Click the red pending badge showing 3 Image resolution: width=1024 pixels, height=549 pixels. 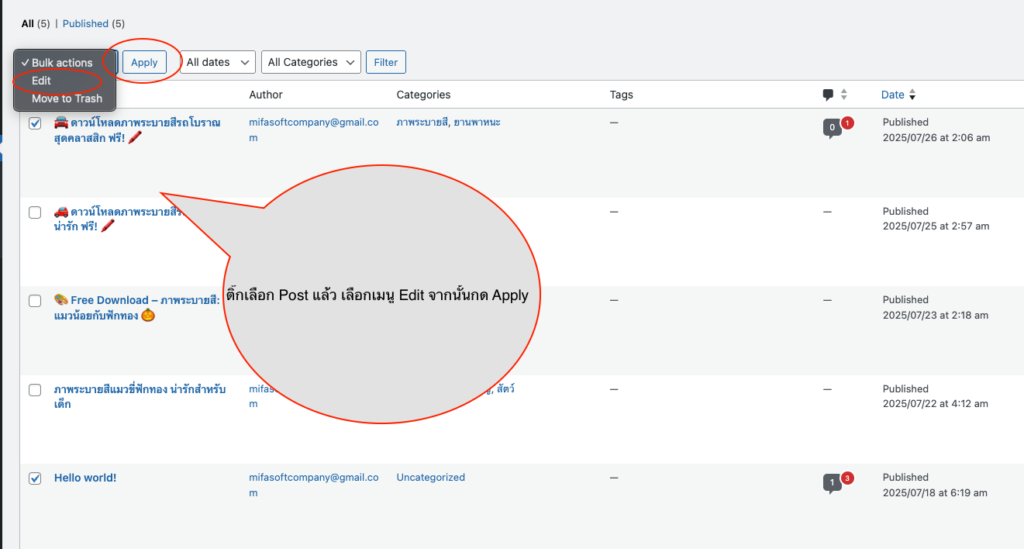click(847, 478)
